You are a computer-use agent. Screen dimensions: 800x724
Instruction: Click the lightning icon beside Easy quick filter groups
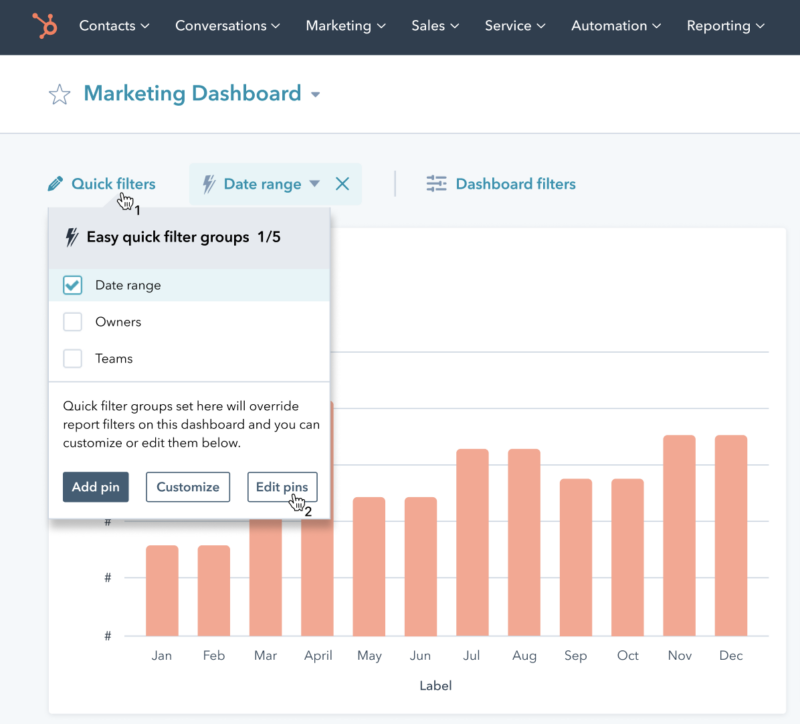pyautogui.click(x=72, y=237)
